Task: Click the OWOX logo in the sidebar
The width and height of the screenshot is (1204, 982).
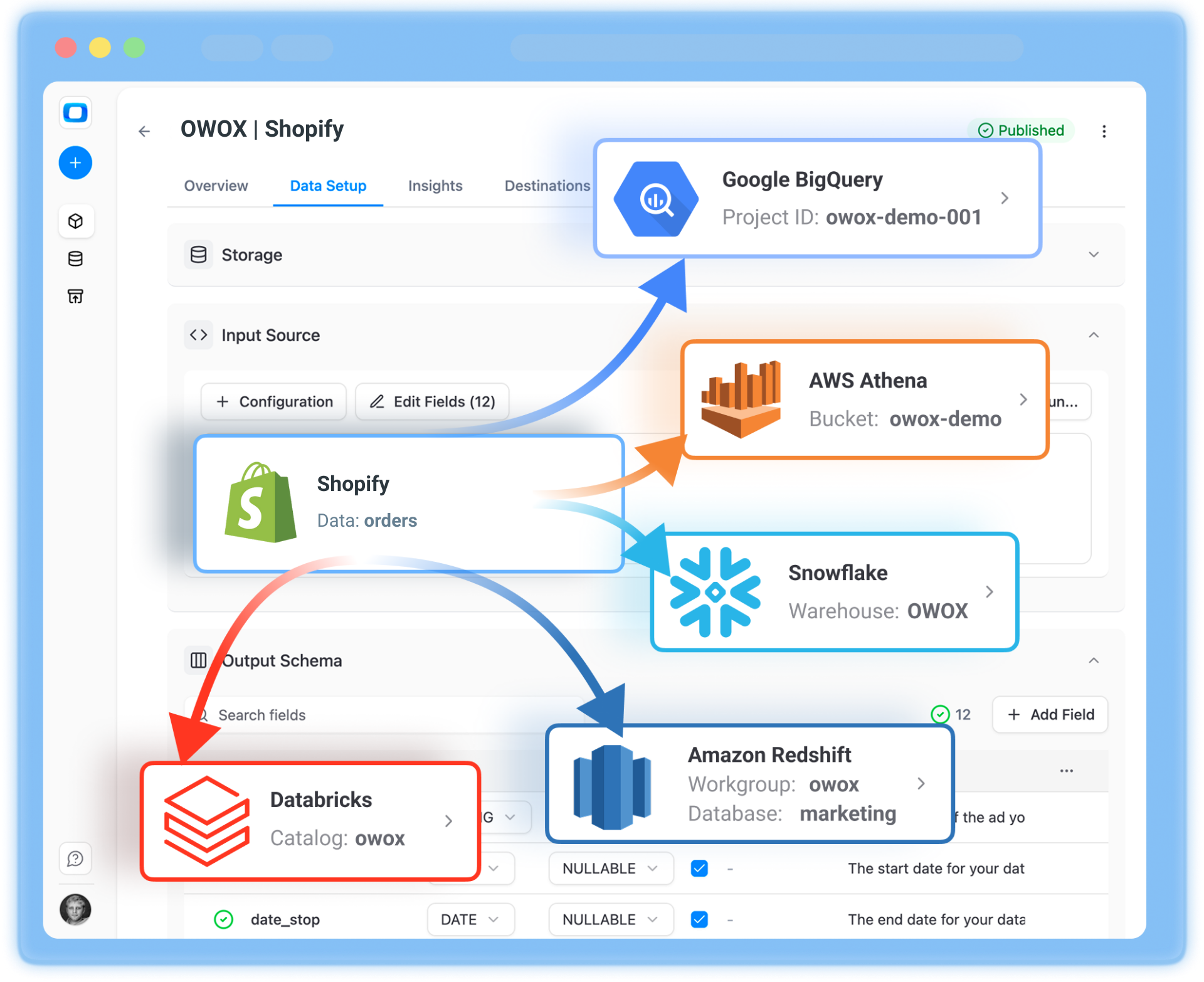Action: pyautogui.click(x=75, y=113)
